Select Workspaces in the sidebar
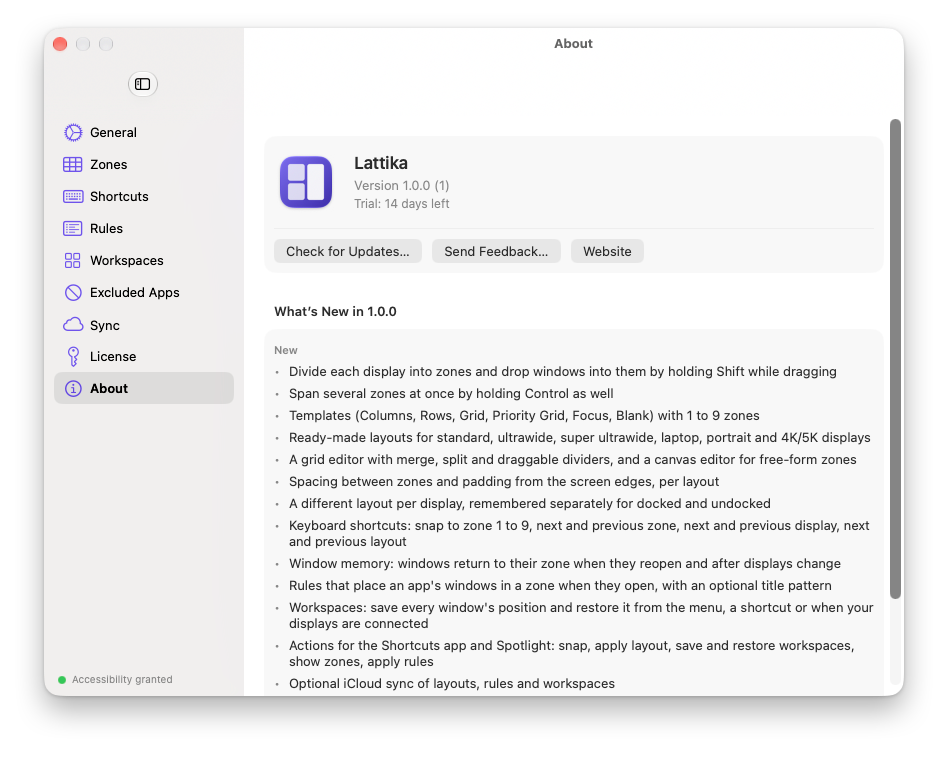This screenshot has height=760, width=948. (x=144, y=261)
